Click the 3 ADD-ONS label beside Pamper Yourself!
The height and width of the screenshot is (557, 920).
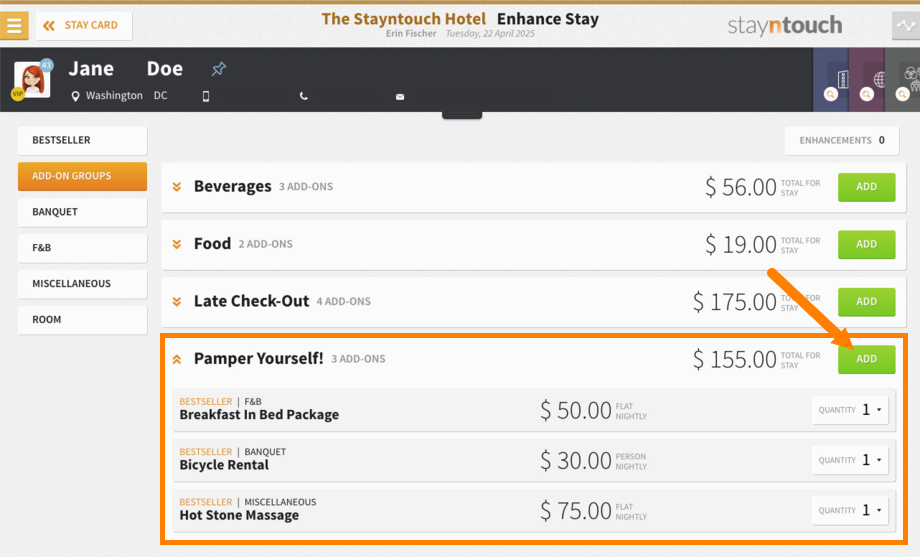click(358, 359)
